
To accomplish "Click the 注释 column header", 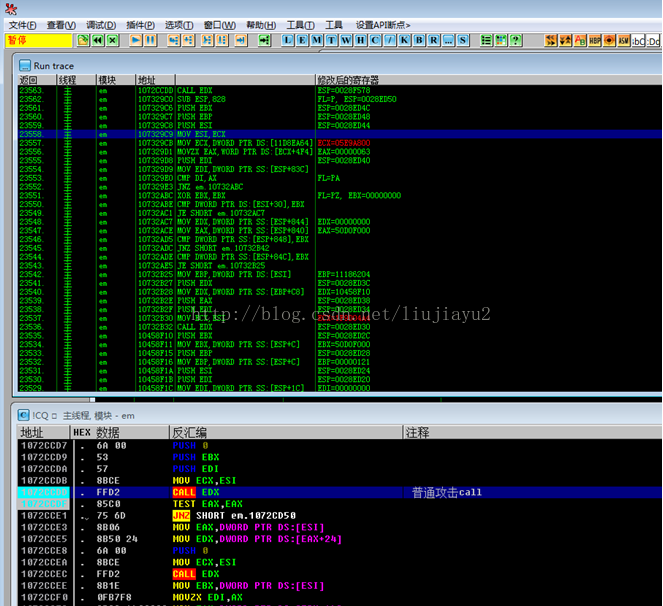I will [533, 432].
